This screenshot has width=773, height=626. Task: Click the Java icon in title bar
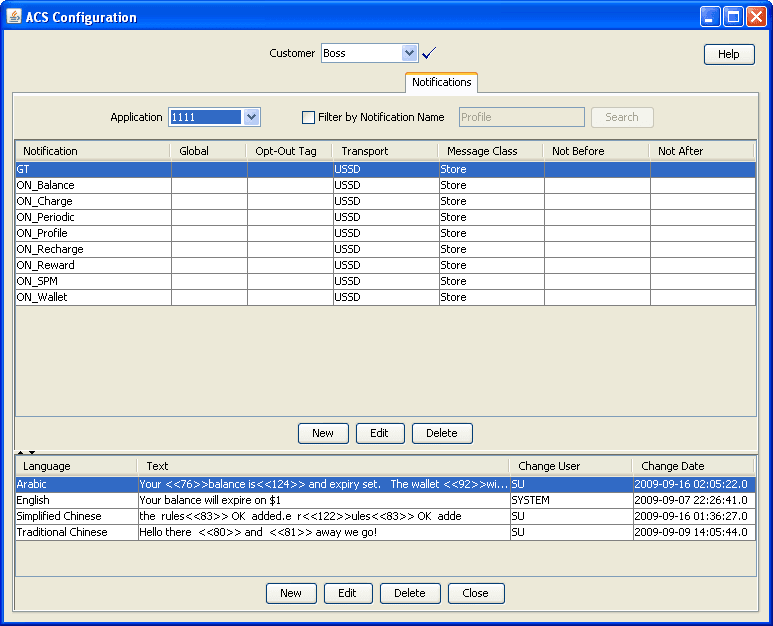13,17
